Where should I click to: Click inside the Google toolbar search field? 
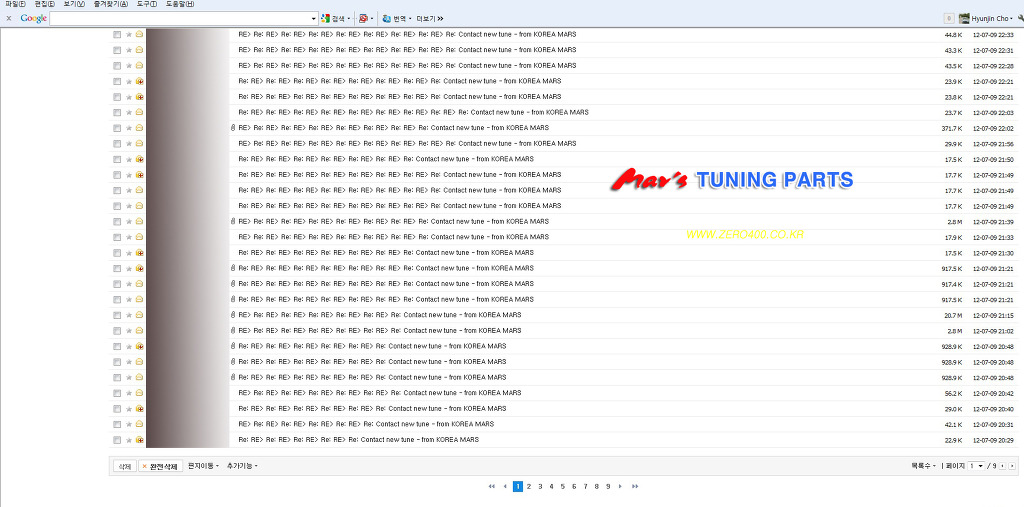click(180, 18)
